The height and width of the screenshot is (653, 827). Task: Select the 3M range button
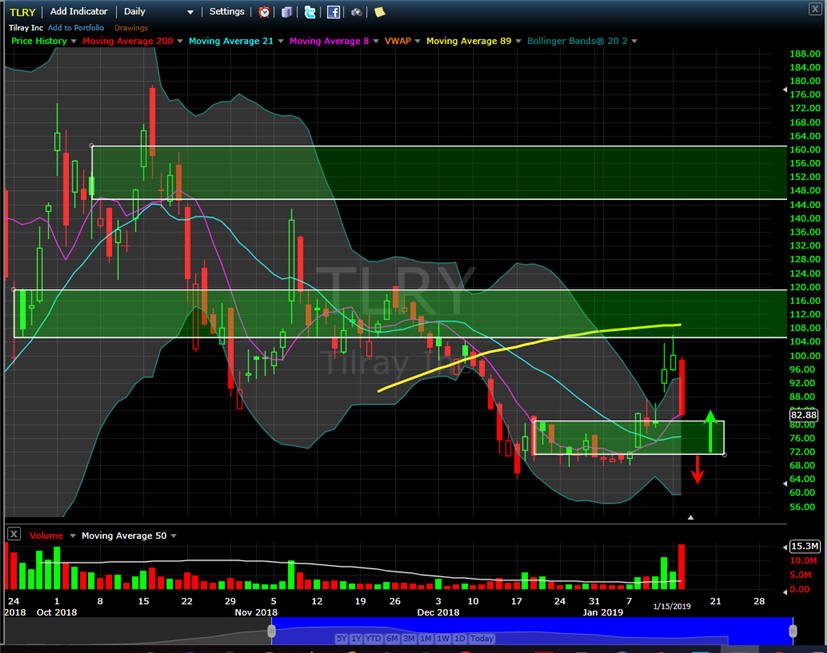(409, 638)
